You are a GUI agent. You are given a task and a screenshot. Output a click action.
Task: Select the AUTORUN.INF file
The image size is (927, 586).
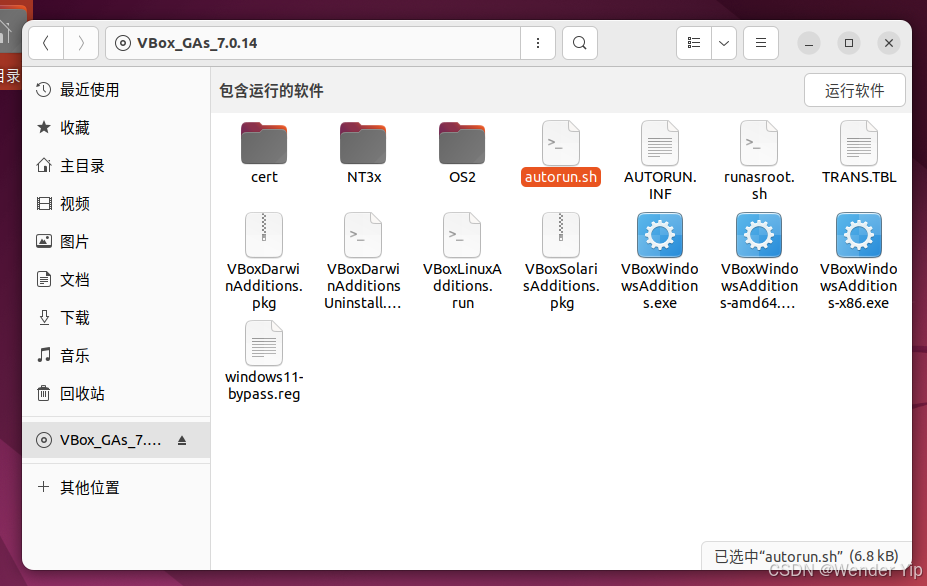660,161
